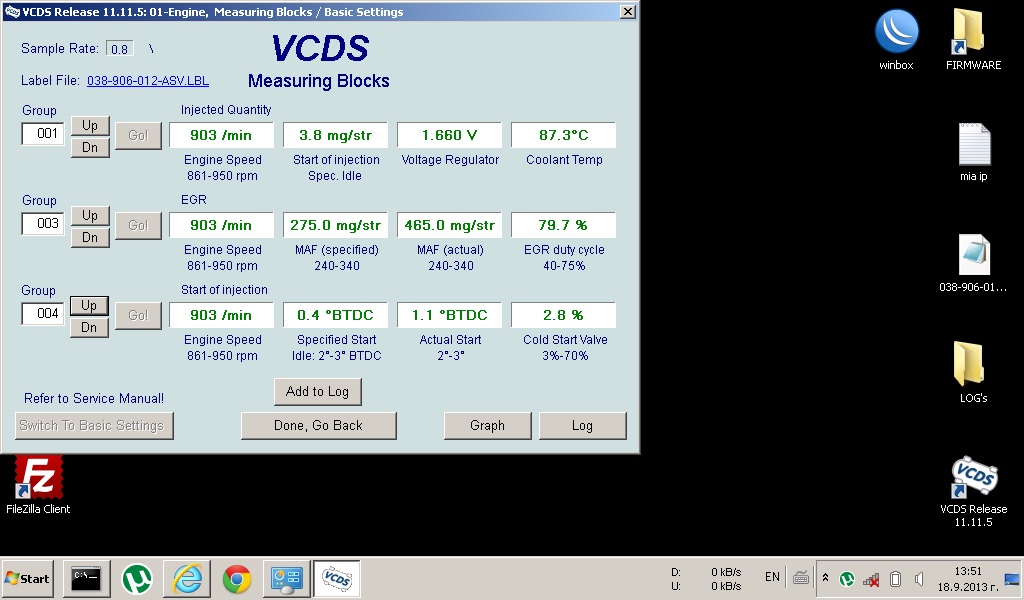Open Command Prompt taskbar icon
This screenshot has width=1024, height=600.
click(x=87, y=578)
